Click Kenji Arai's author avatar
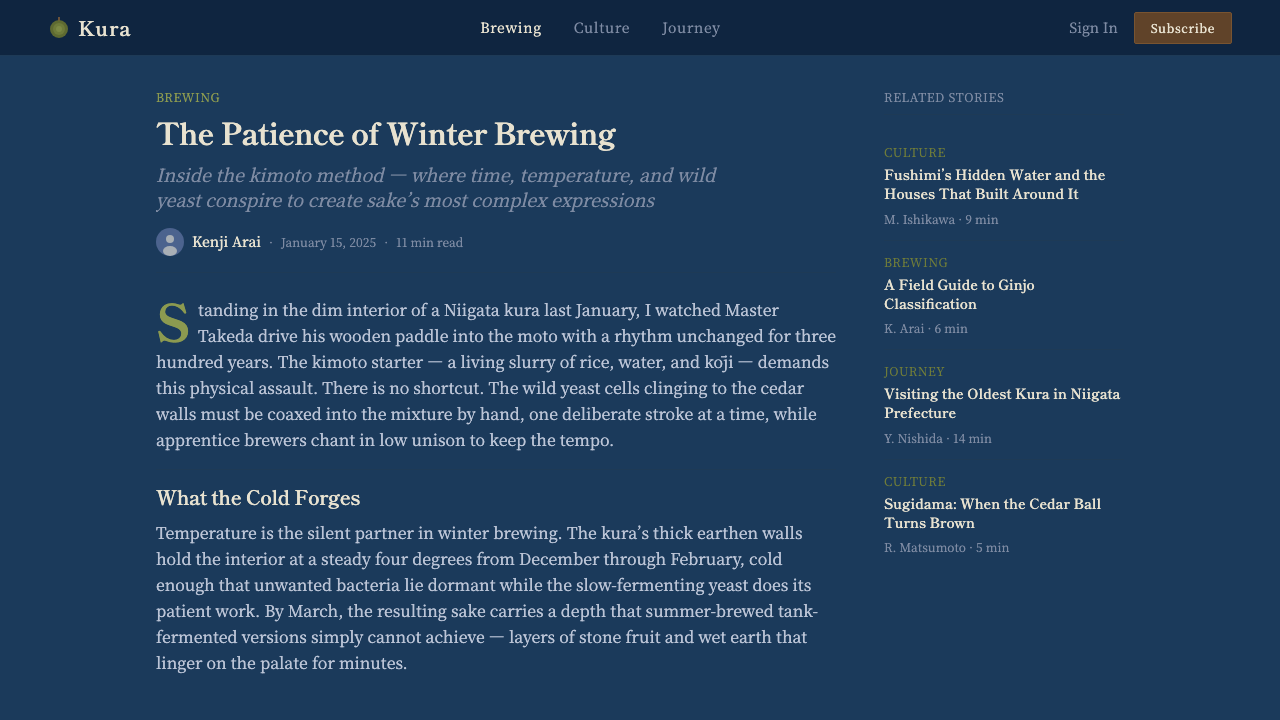Screen dimensions: 1280x720 pos(170,242)
